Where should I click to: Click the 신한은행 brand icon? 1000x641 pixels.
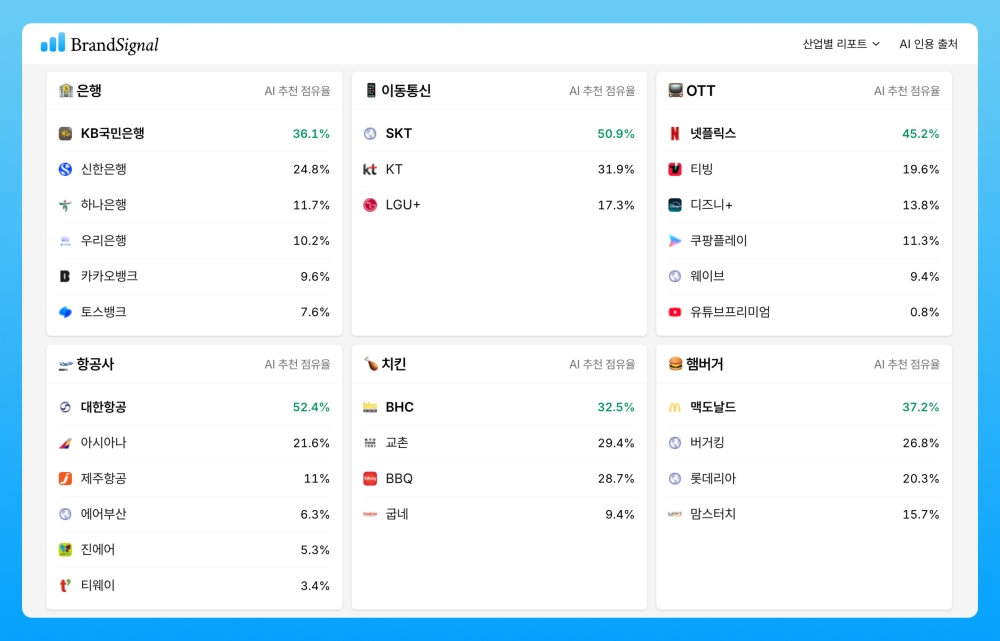[65, 170]
